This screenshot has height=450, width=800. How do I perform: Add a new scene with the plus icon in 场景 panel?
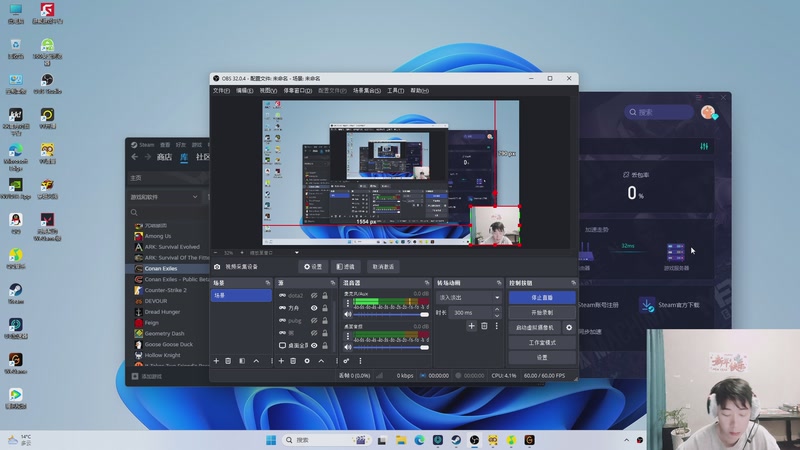coord(216,361)
